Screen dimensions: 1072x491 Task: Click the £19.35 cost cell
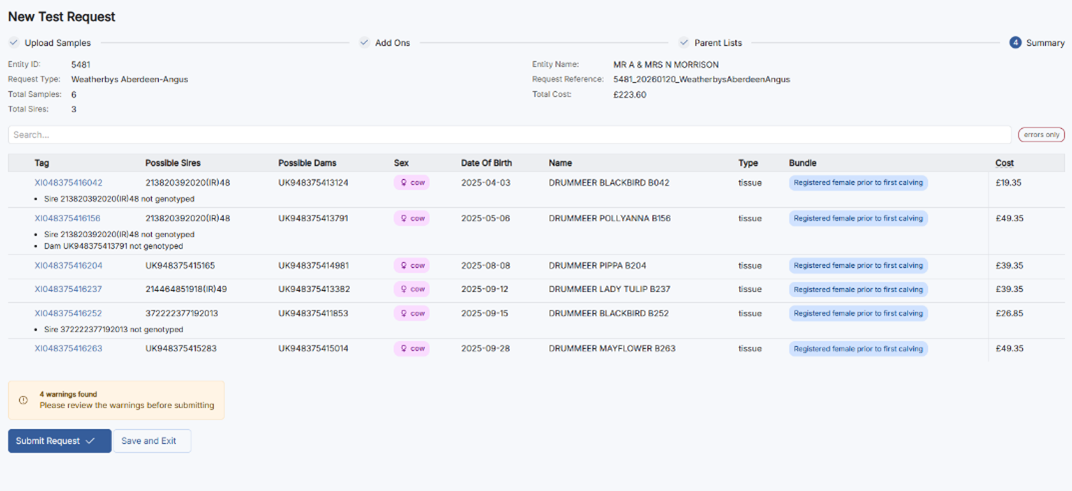pos(1009,183)
